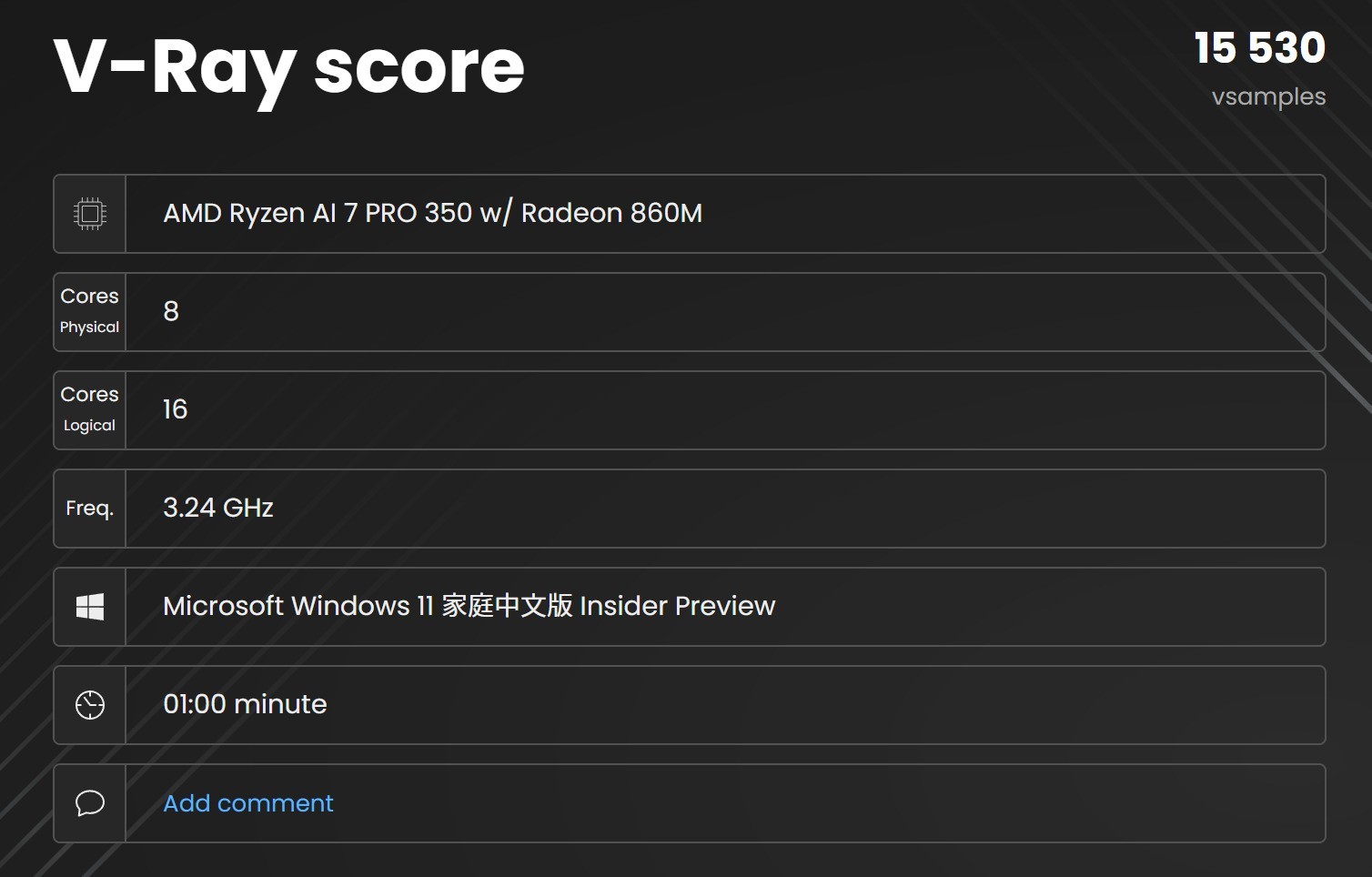This screenshot has width=1372, height=877.
Task: Click the clock duration icon
Action: (x=89, y=705)
